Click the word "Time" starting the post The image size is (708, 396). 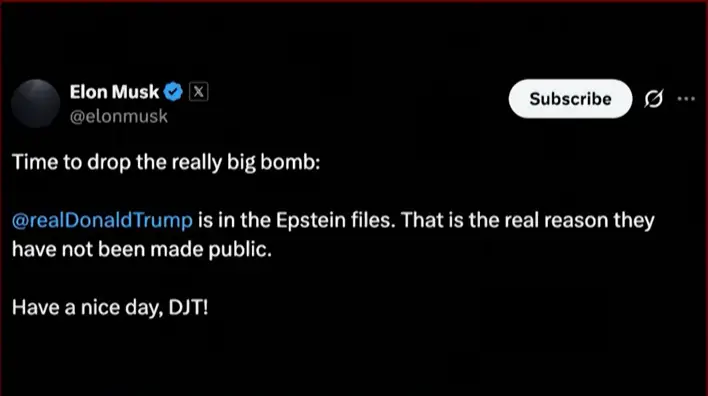point(35,162)
